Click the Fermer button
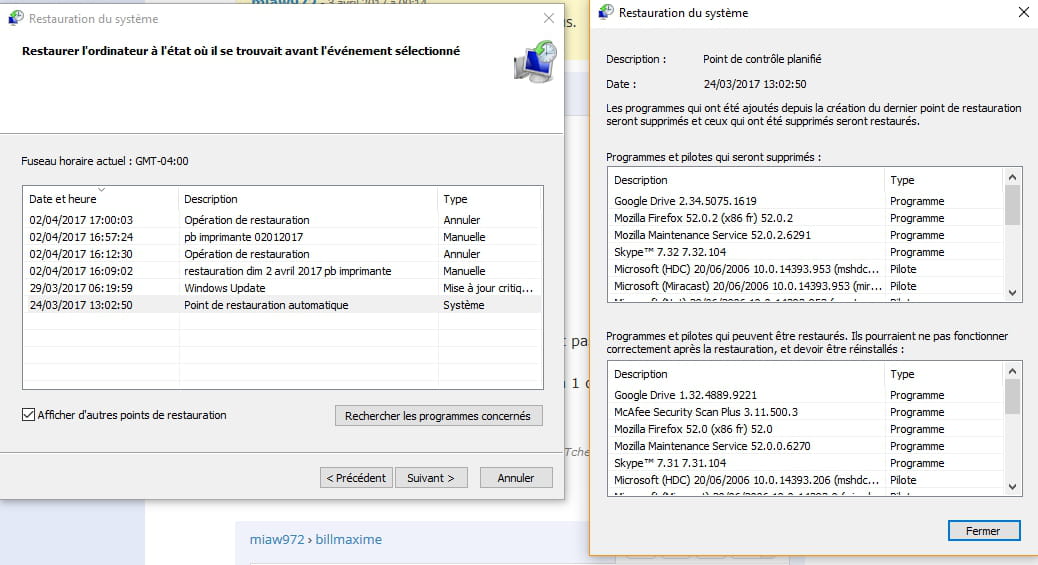Image resolution: width=1038 pixels, height=565 pixels. (984, 531)
